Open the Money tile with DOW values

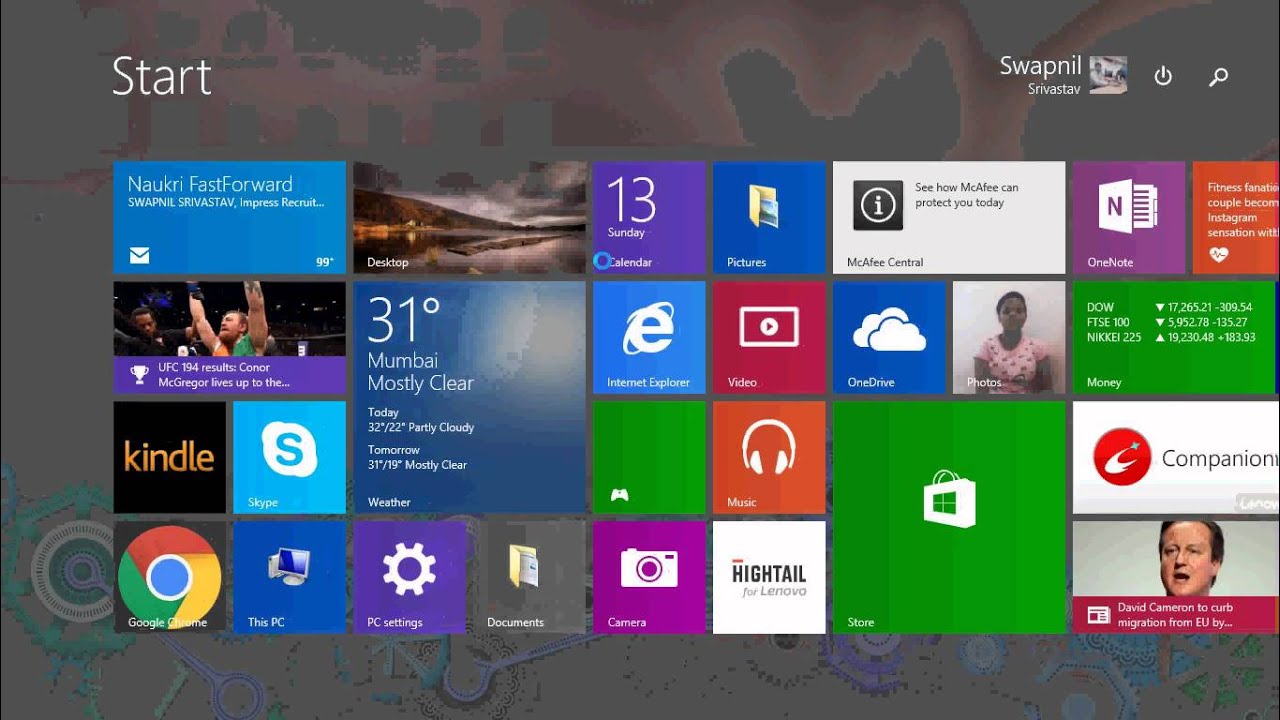(x=1176, y=337)
